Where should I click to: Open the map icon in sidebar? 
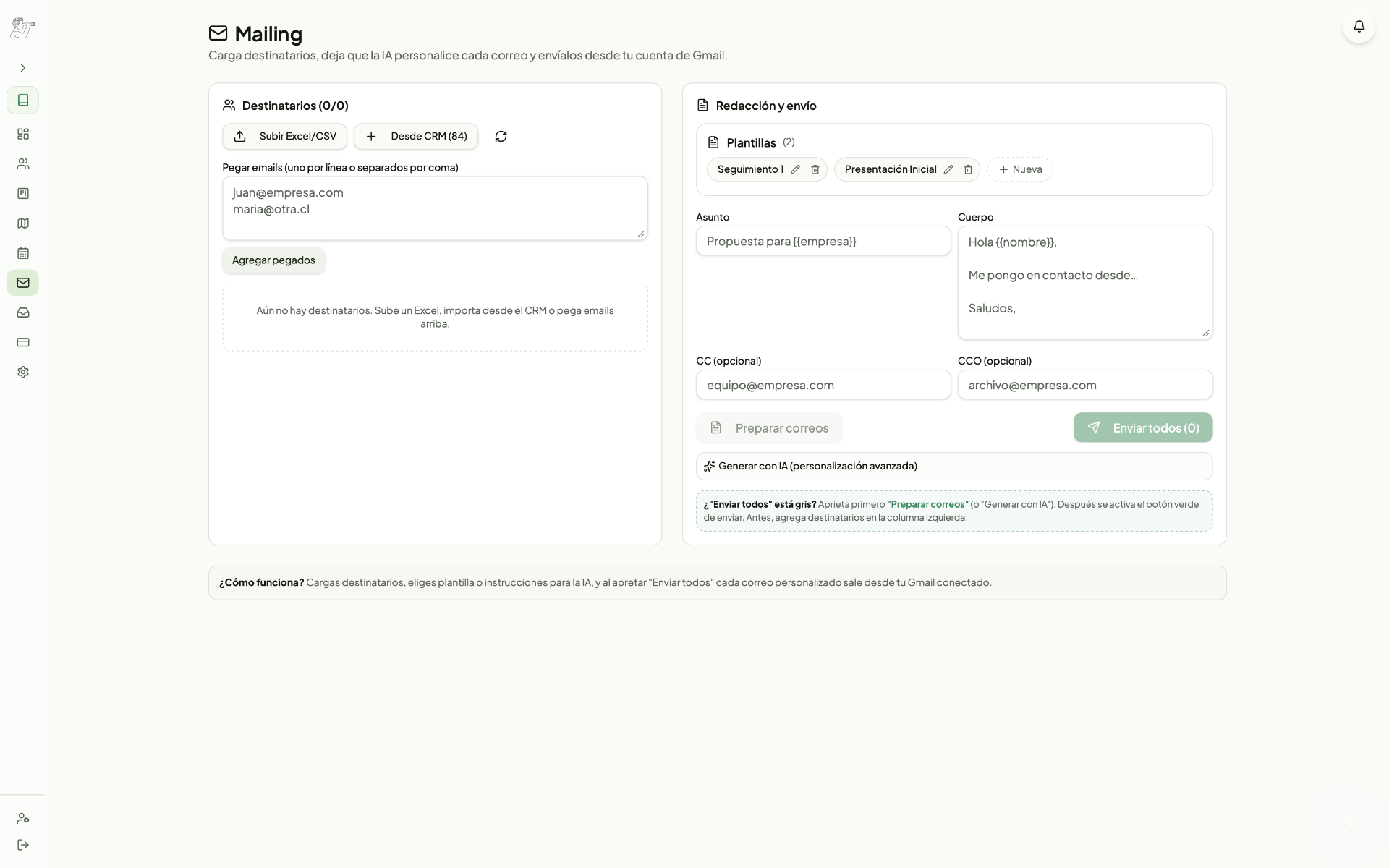(x=23, y=223)
